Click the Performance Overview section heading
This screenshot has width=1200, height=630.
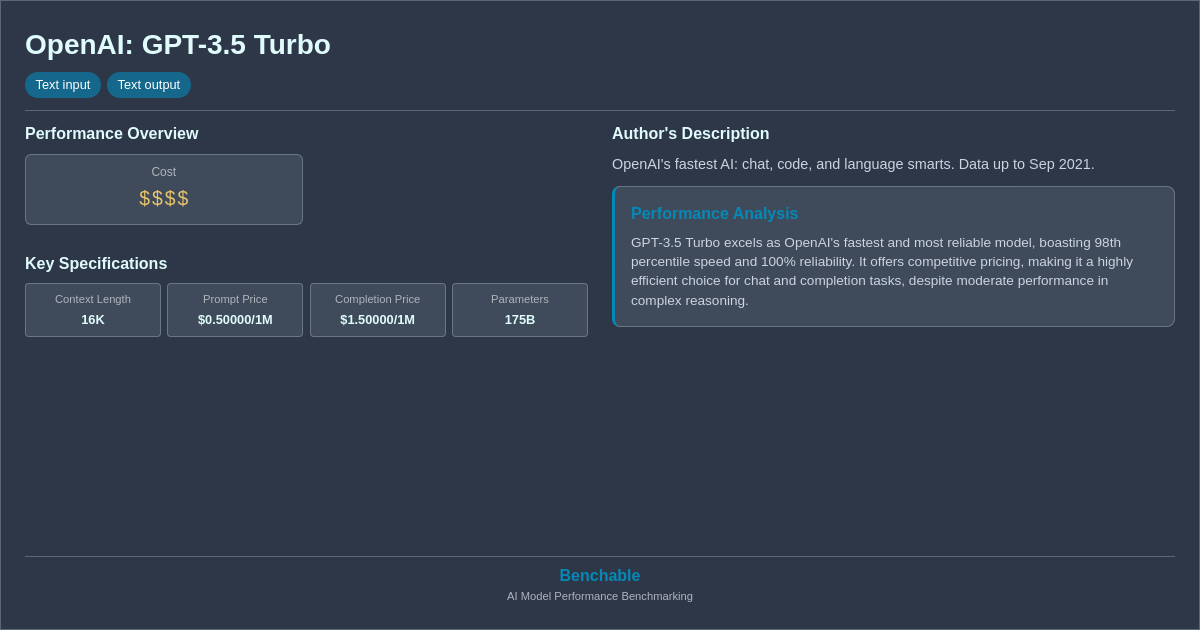click(x=111, y=133)
